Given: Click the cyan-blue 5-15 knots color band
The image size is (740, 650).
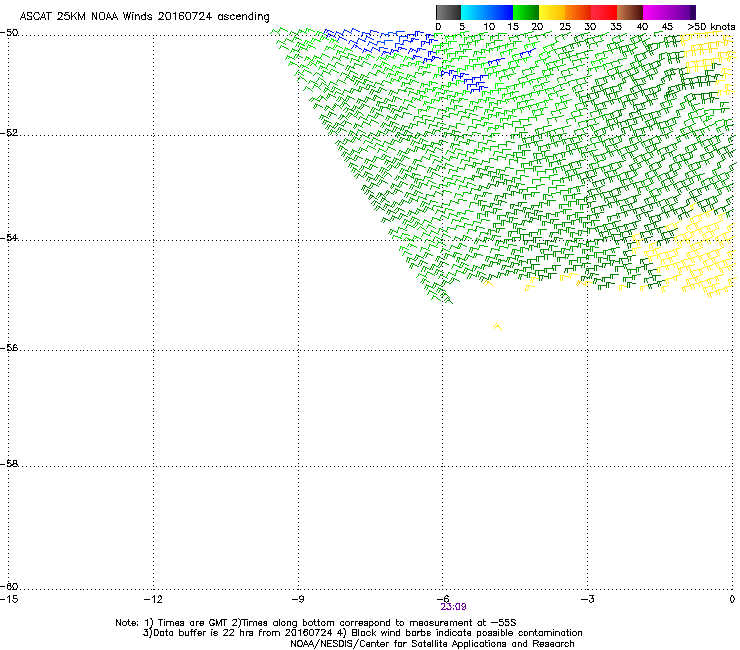Looking at the screenshot, I should point(487,12).
